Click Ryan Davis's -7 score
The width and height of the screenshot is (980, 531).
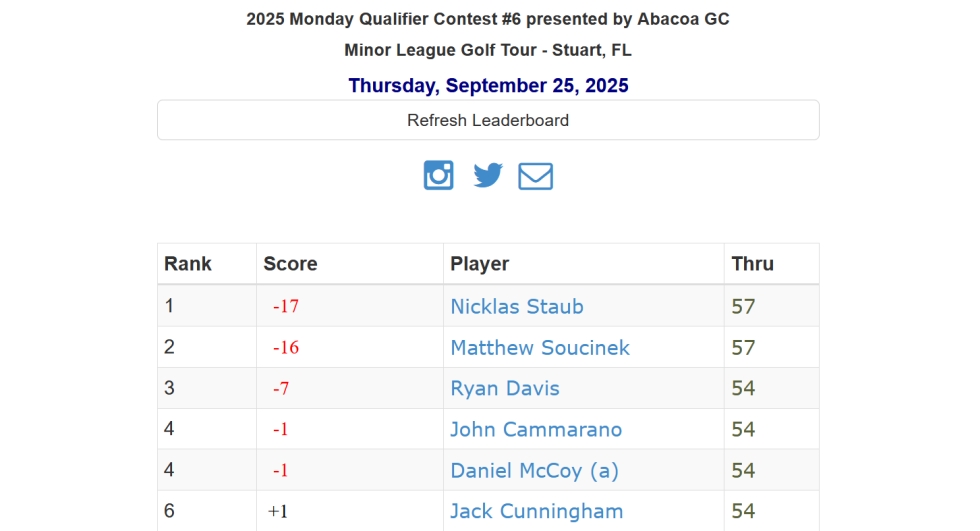click(x=281, y=389)
